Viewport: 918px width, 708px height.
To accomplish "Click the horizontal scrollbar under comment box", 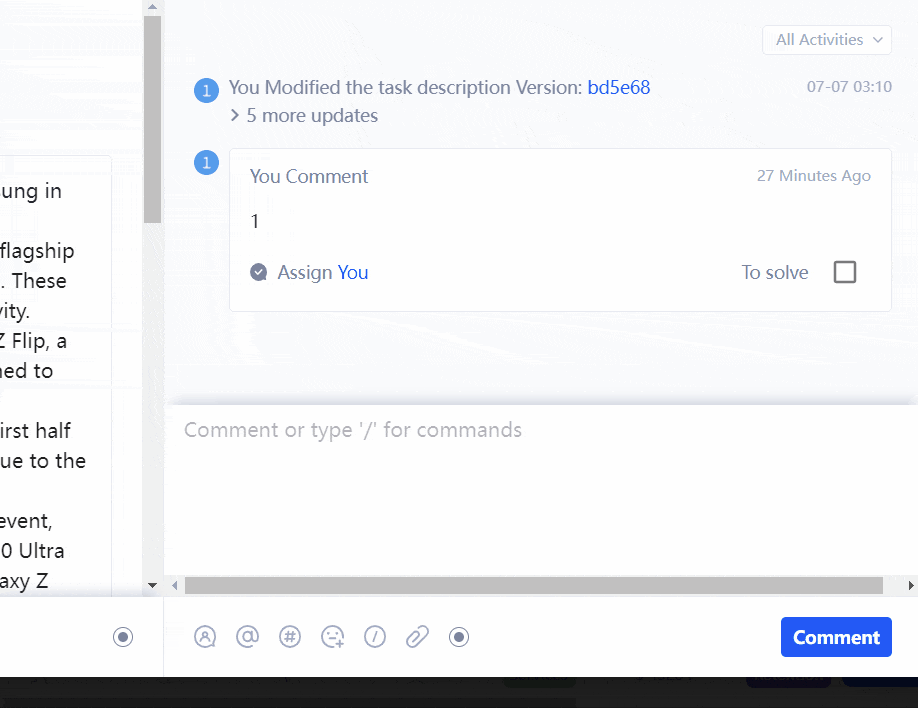I will click(x=533, y=585).
